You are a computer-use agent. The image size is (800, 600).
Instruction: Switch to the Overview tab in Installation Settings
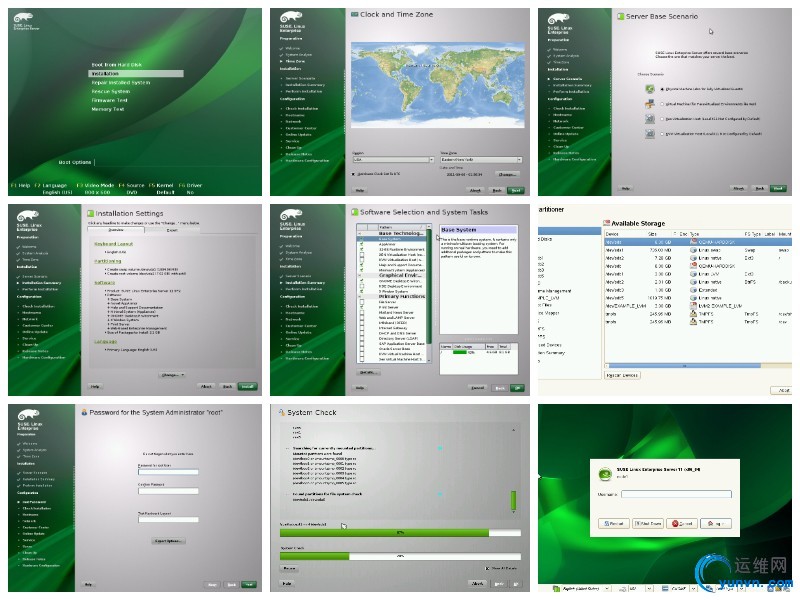pos(116,230)
